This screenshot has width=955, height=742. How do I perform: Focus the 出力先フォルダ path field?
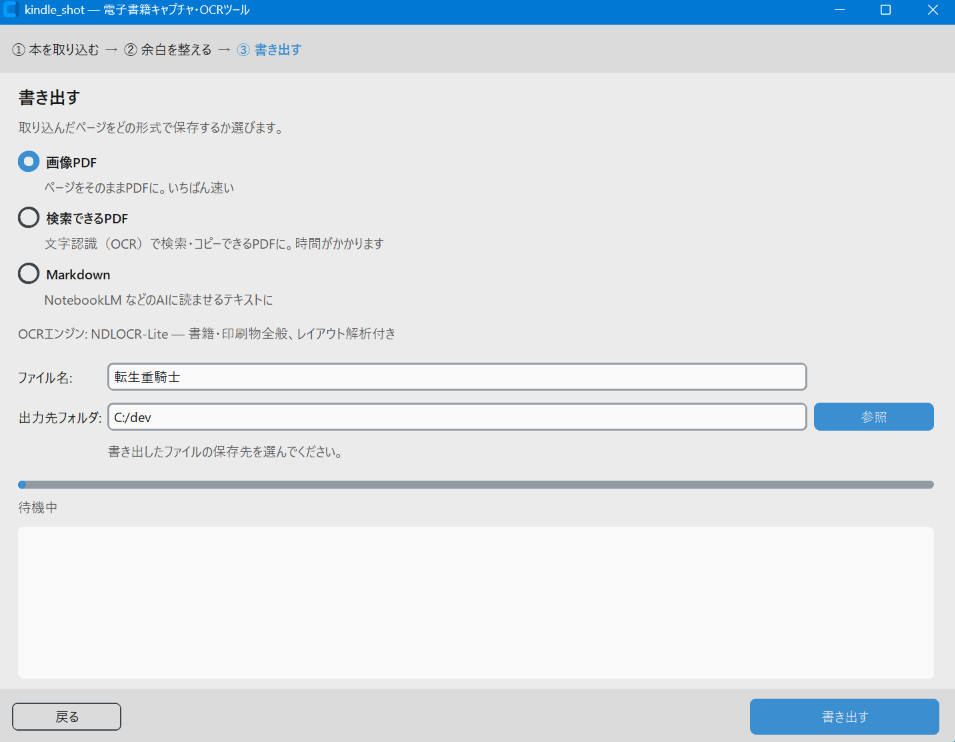(x=457, y=417)
